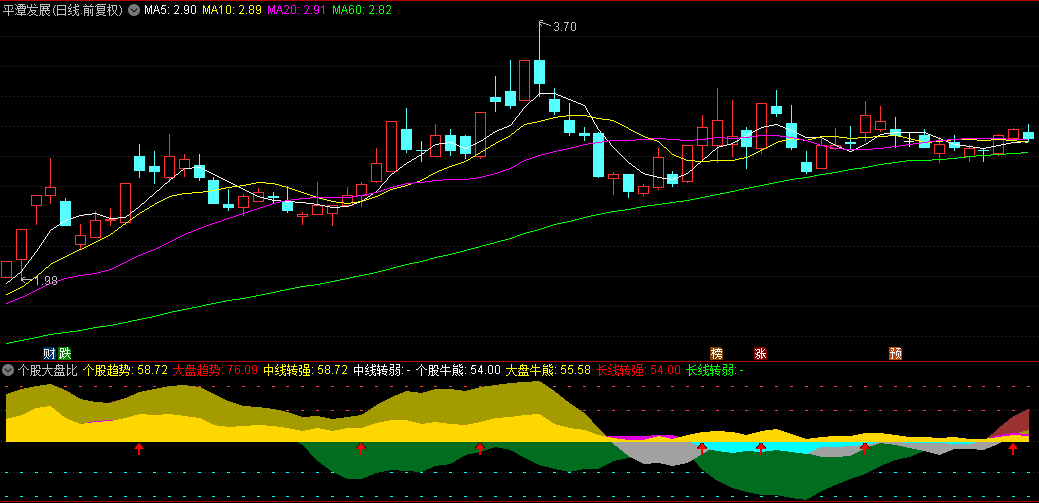The image size is (1039, 503).
Task: Click the 1.98 low price label
Action: 46,280
